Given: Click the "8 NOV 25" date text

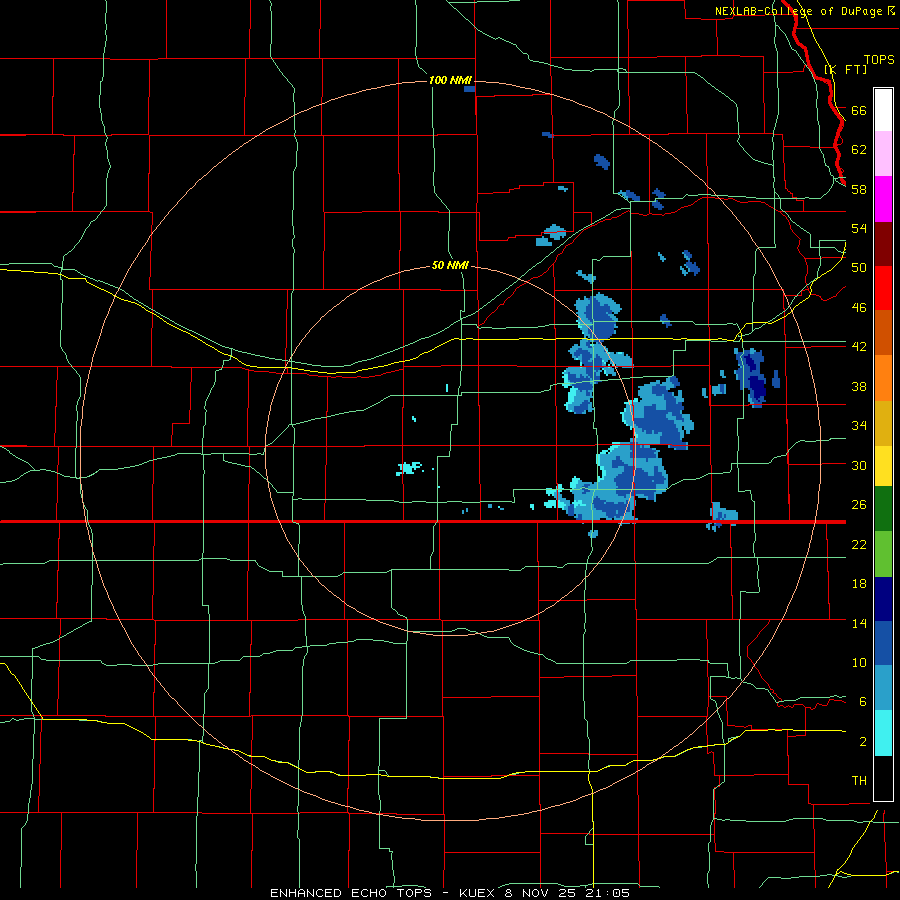Looking at the screenshot, I should [x=542, y=893].
